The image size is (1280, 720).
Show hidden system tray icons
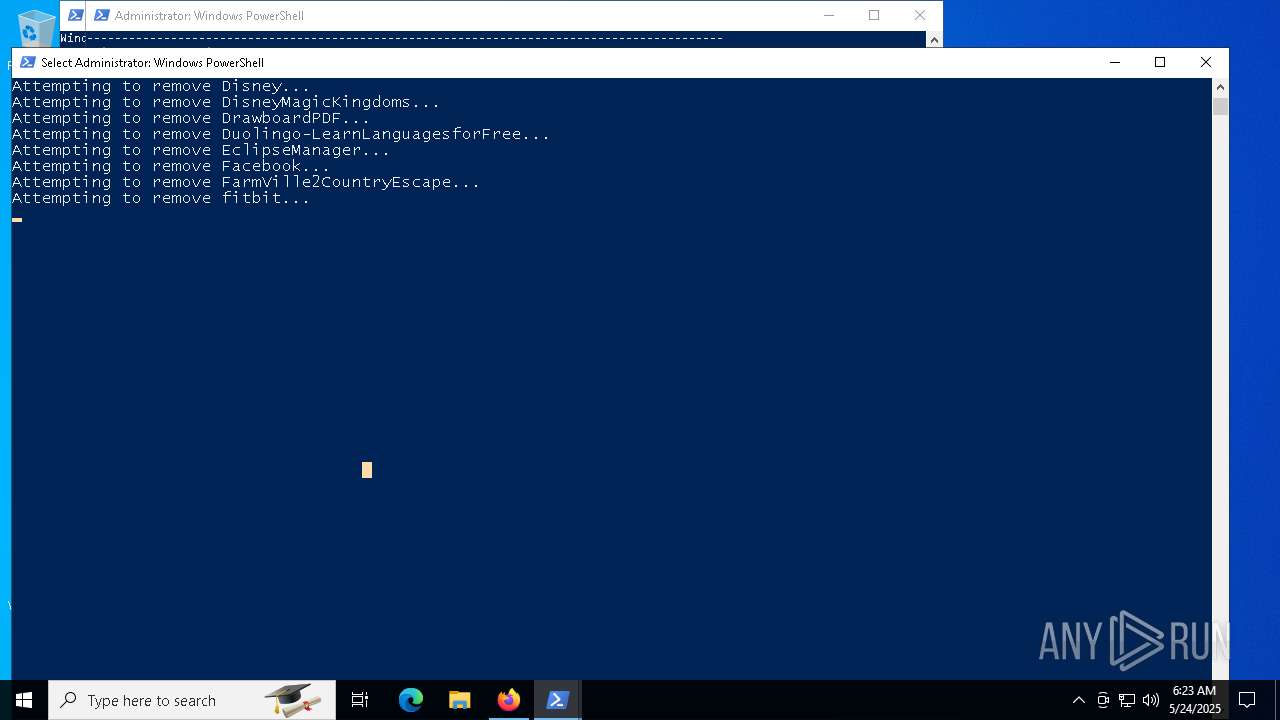click(1078, 700)
